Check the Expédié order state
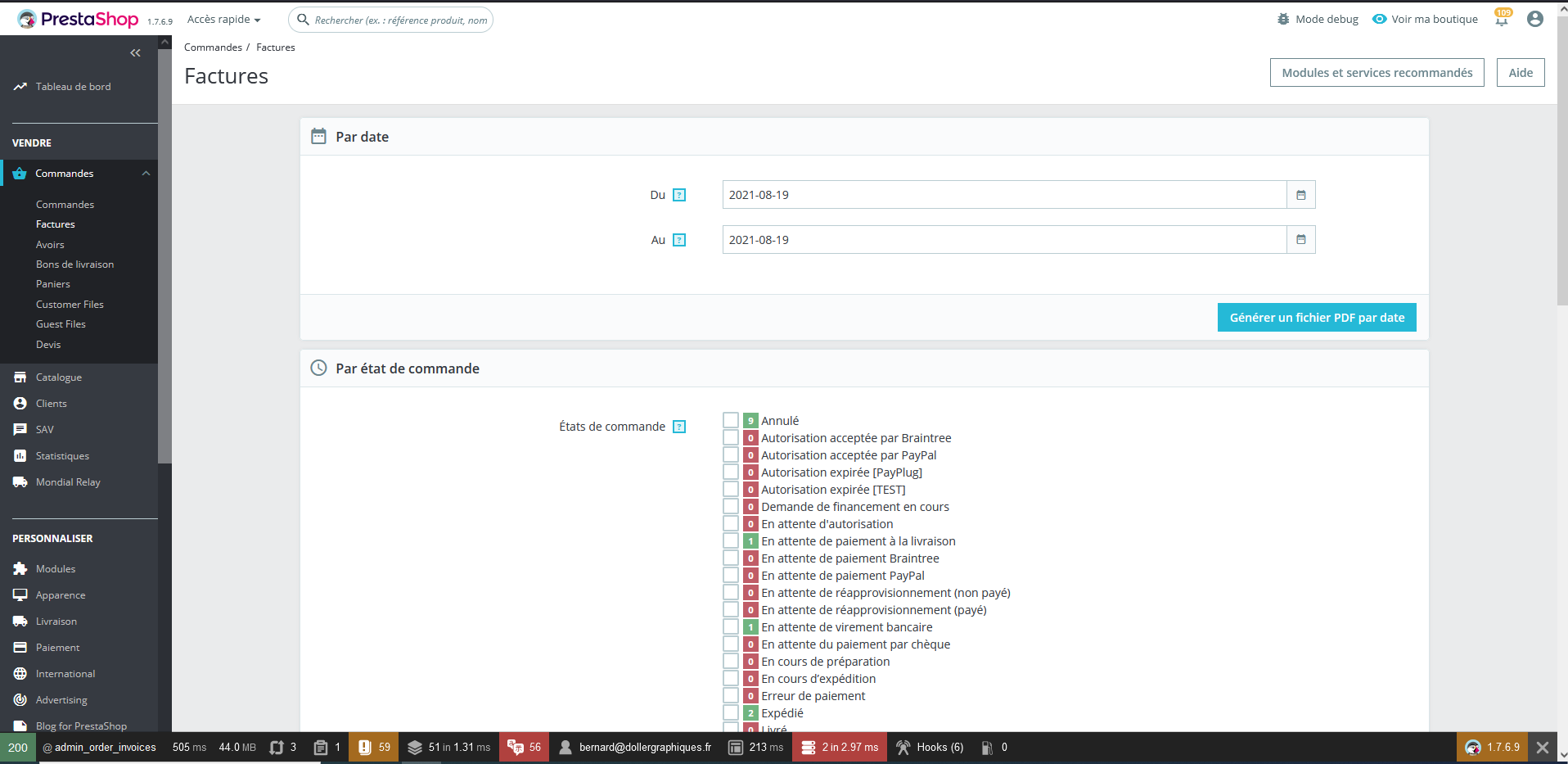The image size is (1568, 764). pos(731,712)
